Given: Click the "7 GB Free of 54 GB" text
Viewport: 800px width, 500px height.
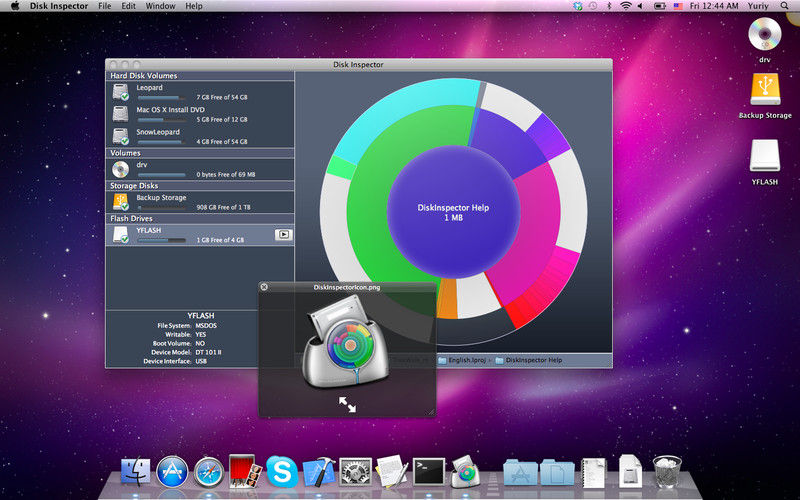Looking at the screenshot, I should click(222, 97).
